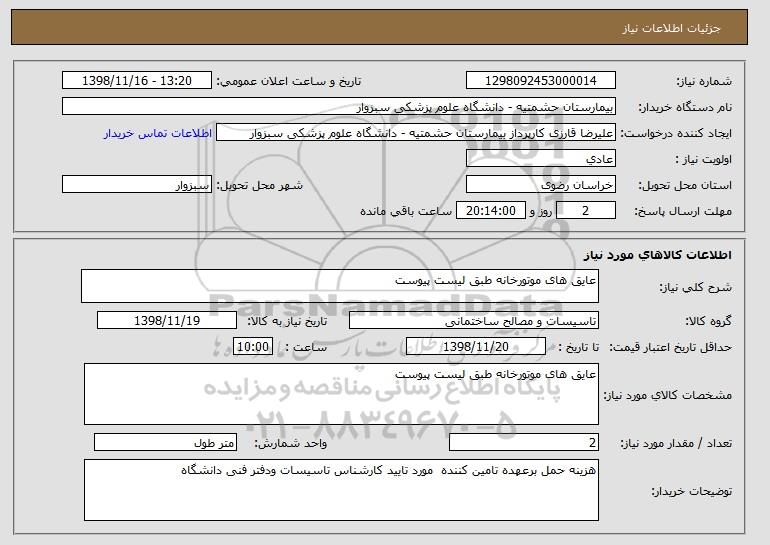Click the ایجاد کننده درخواست label
Viewport: 770px width, 545px height.
(x=676, y=134)
